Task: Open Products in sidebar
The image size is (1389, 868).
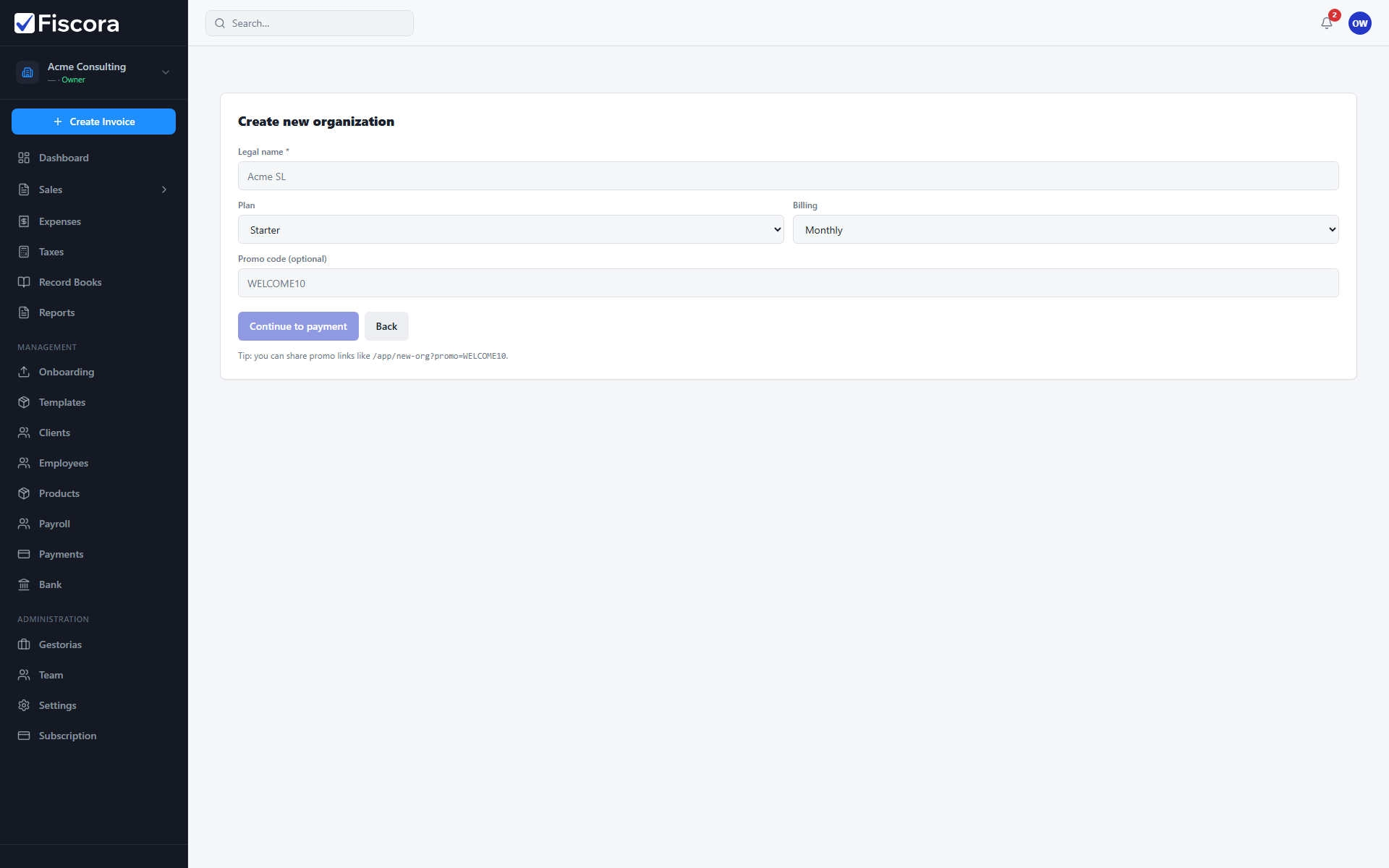Action: (93, 493)
